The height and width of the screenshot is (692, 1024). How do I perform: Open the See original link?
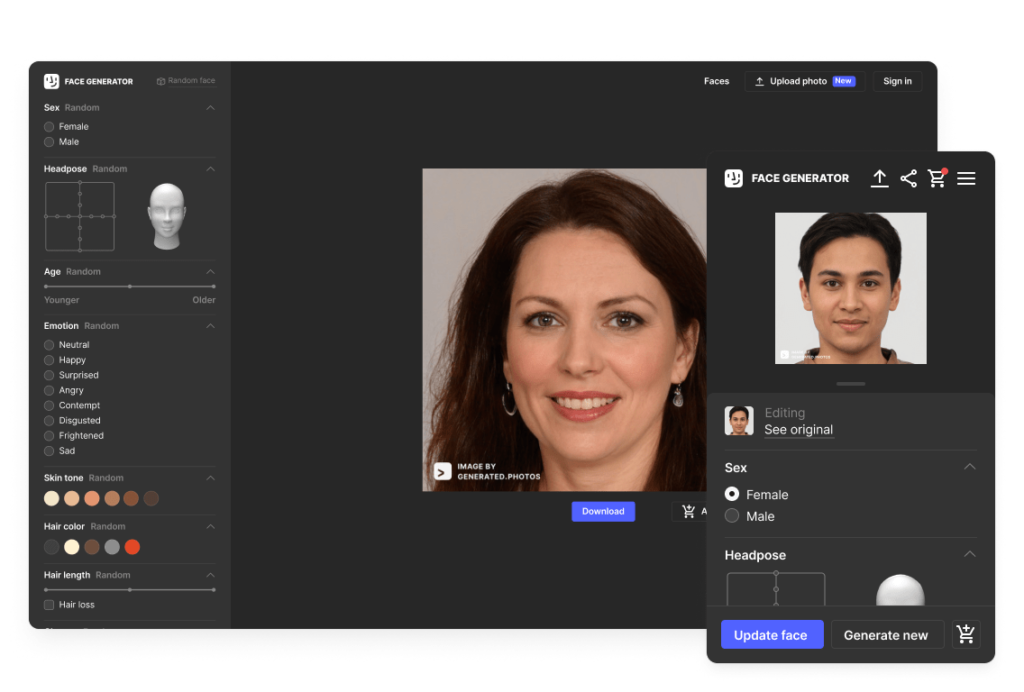coord(798,430)
